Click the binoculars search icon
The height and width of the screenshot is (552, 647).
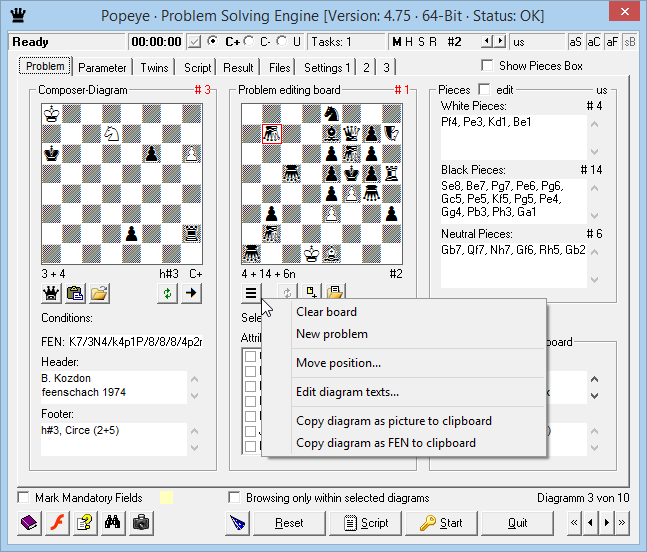[x=112, y=523]
